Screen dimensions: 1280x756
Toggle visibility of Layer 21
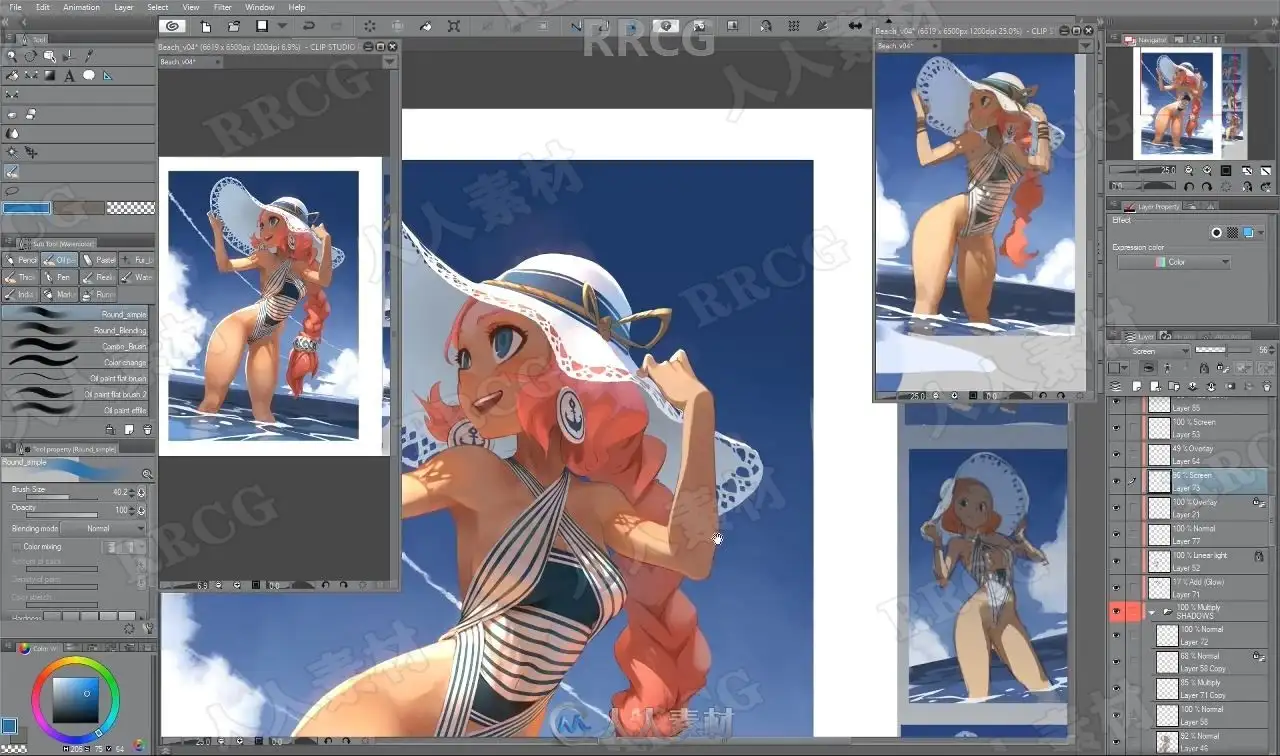tap(1117, 508)
